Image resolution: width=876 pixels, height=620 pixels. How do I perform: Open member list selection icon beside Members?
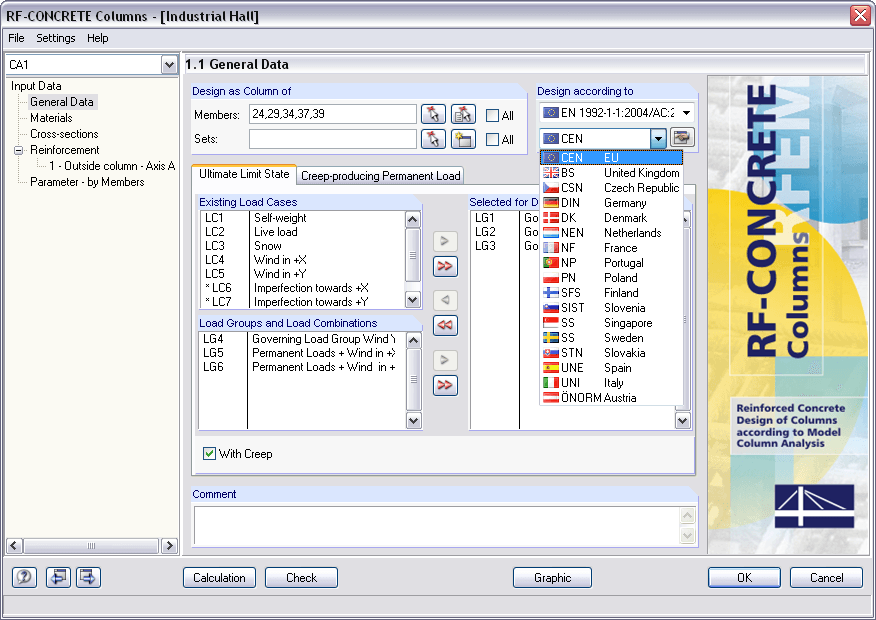tap(463, 115)
